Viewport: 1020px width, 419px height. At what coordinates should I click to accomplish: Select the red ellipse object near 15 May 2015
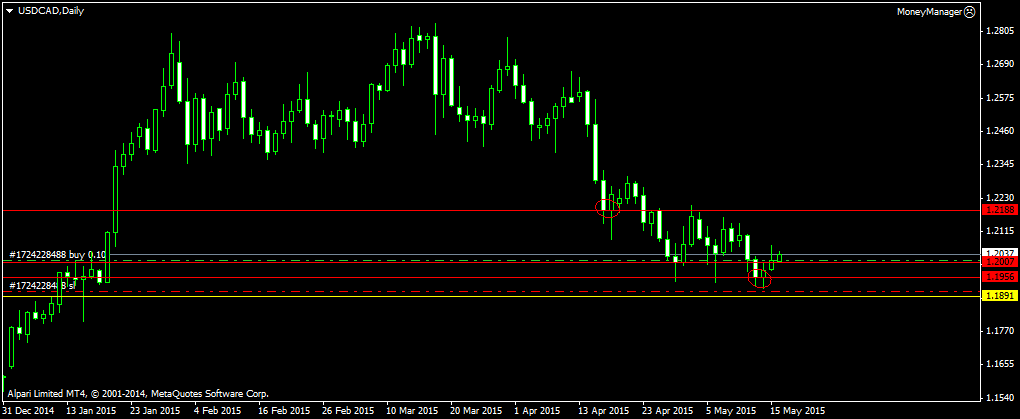(x=759, y=278)
